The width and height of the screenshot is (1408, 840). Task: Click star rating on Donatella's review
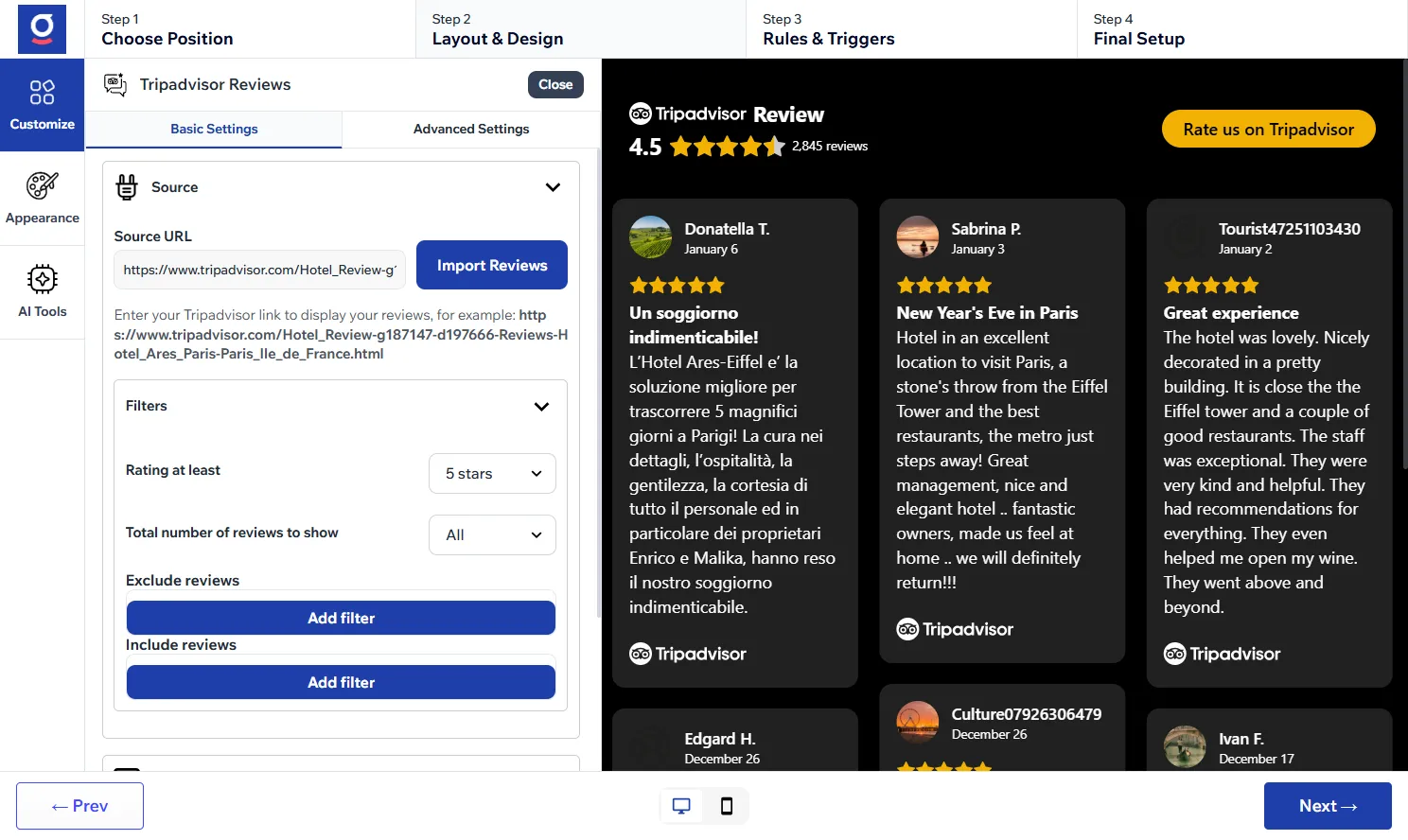pyautogui.click(x=677, y=285)
